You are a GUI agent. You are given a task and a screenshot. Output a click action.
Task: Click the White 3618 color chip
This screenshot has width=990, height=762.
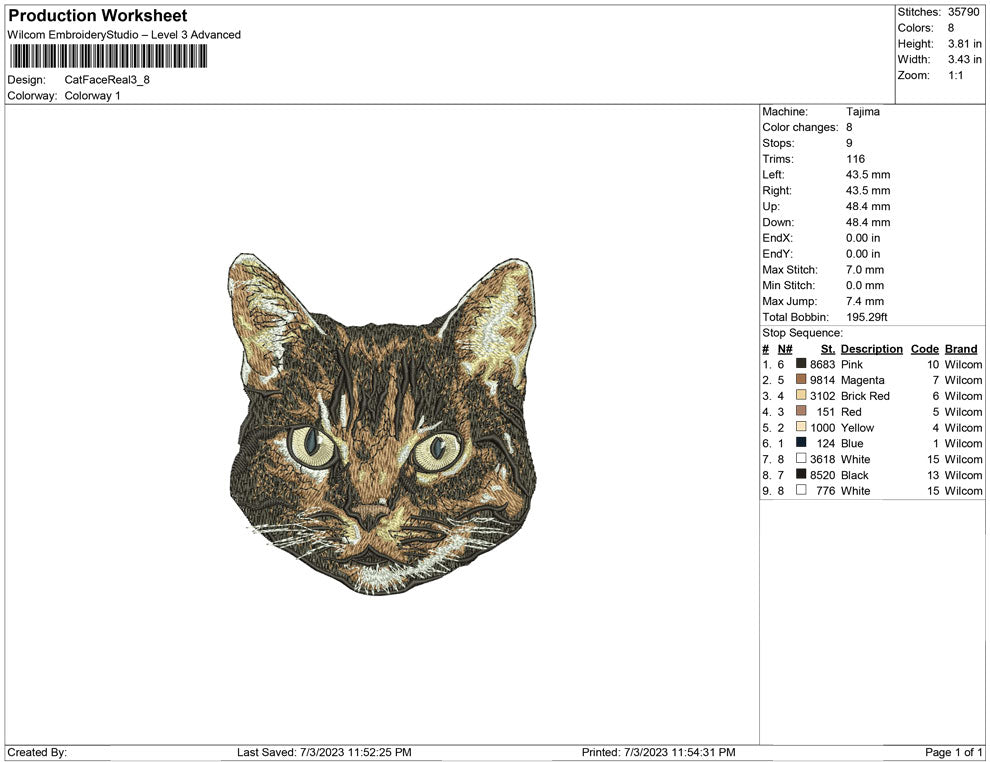coord(800,459)
